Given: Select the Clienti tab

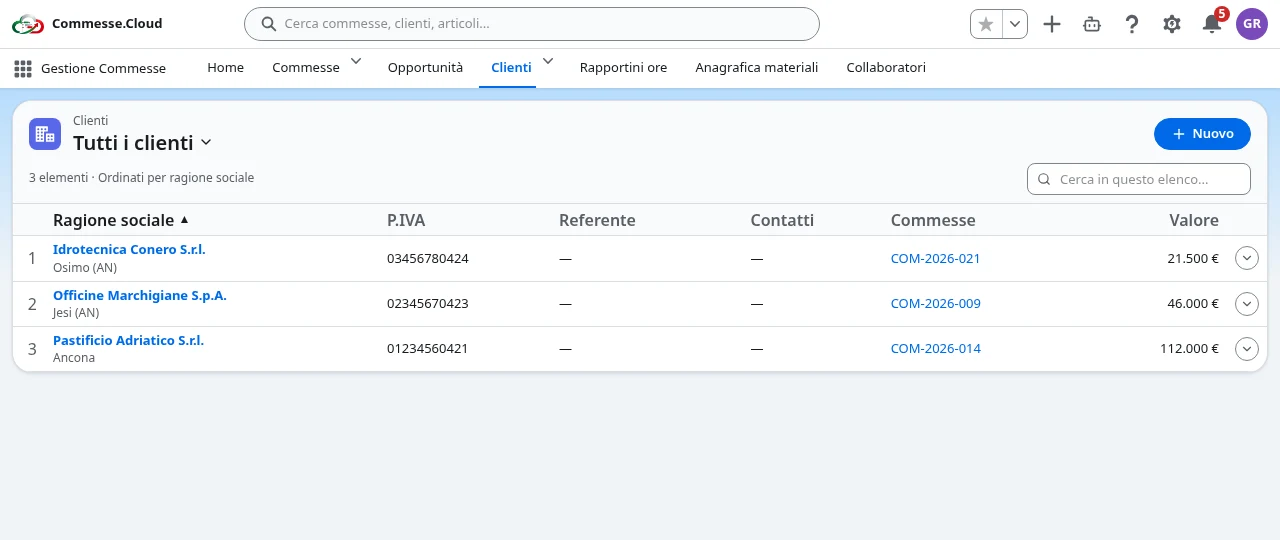Looking at the screenshot, I should tap(511, 68).
